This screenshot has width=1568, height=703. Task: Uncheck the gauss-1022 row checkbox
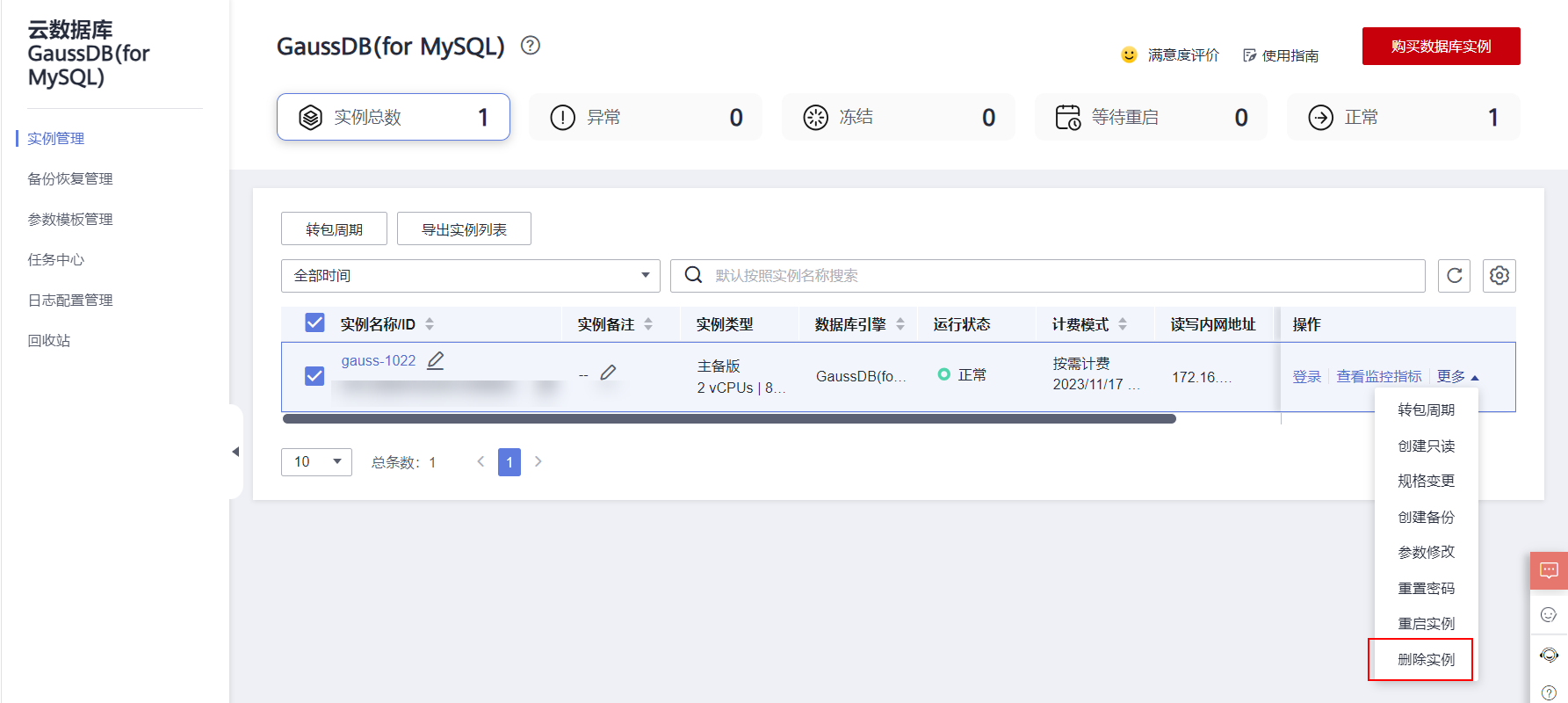pos(314,376)
